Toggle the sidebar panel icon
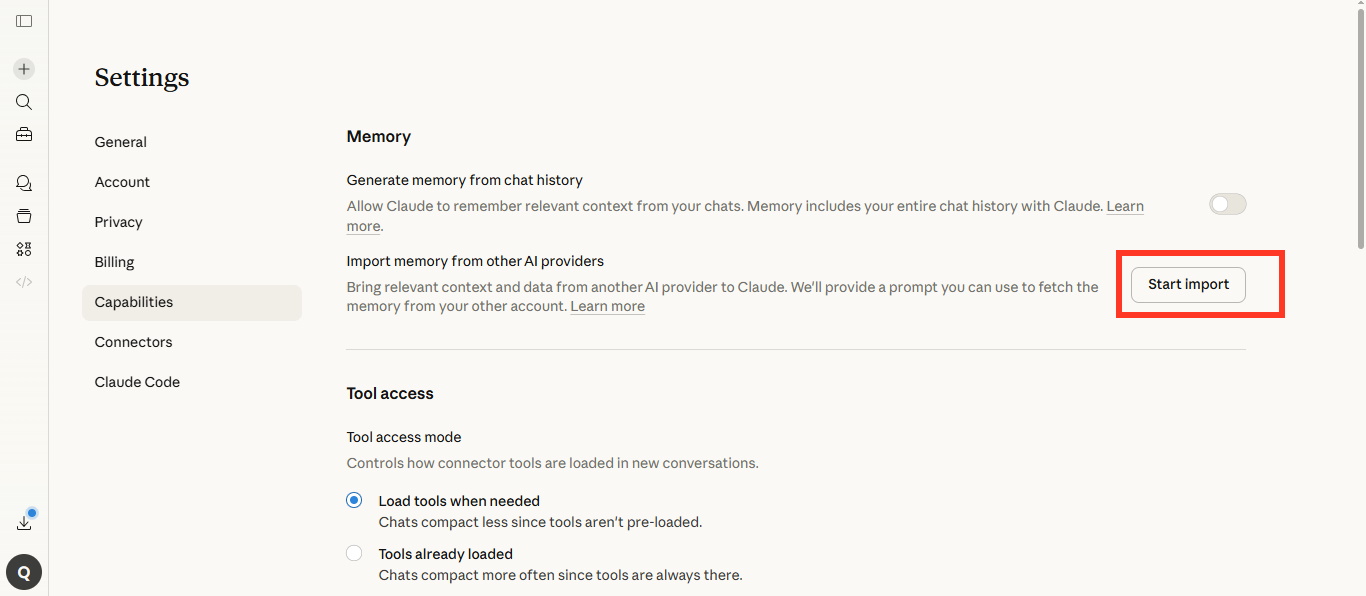 point(24,21)
